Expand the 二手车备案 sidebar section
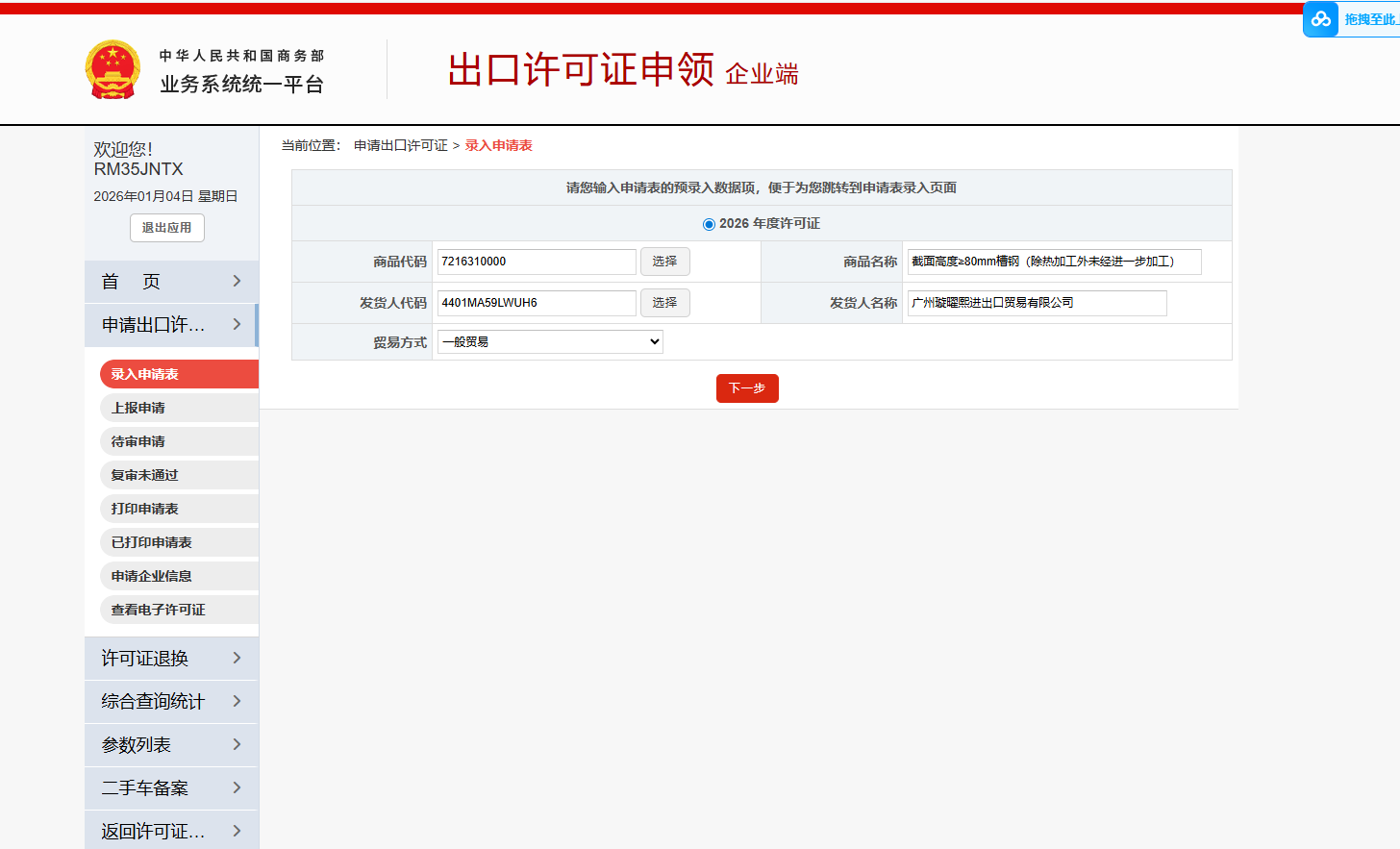 171,788
